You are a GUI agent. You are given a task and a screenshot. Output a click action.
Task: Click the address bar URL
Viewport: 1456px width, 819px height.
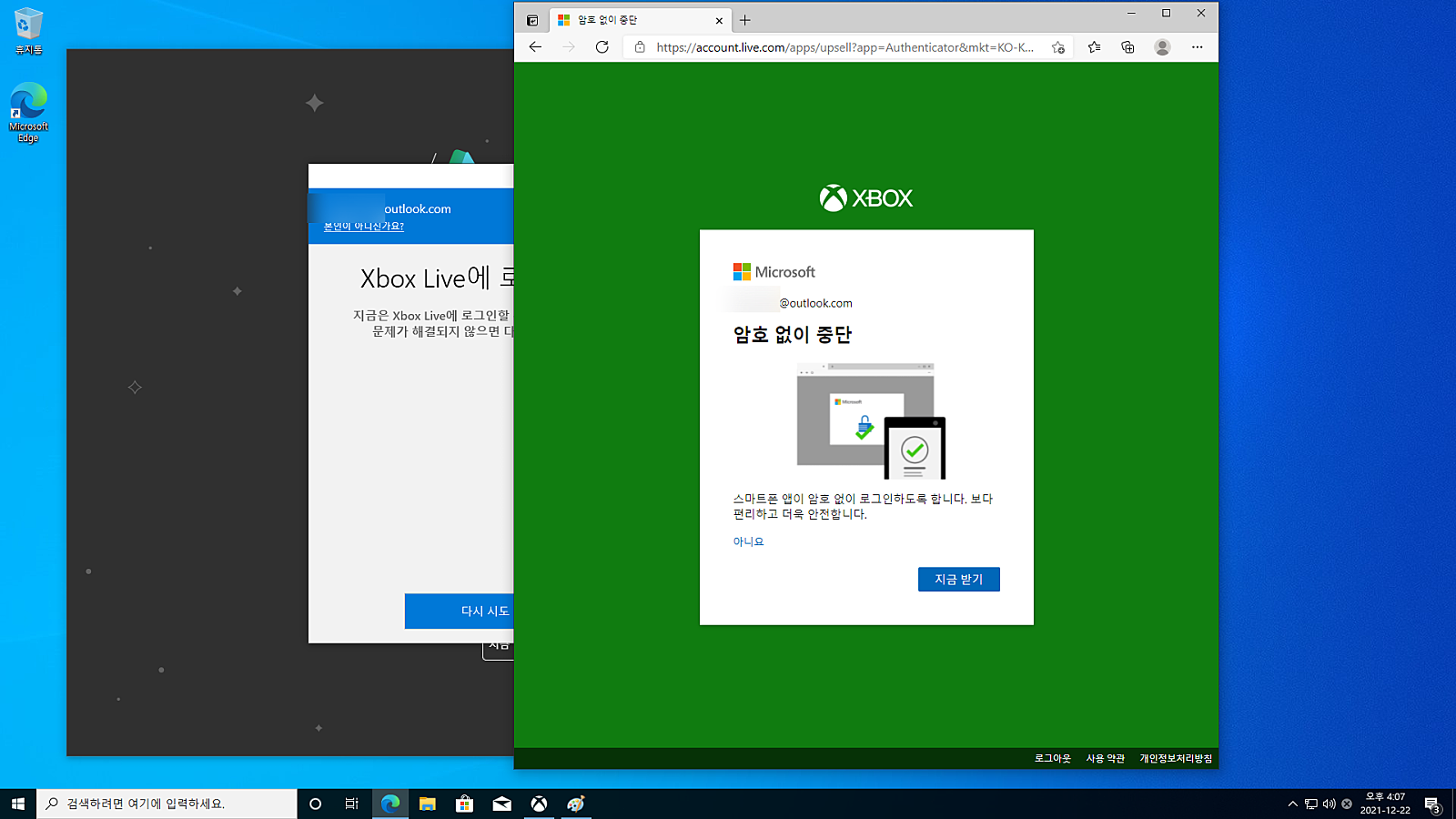click(845, 47)
